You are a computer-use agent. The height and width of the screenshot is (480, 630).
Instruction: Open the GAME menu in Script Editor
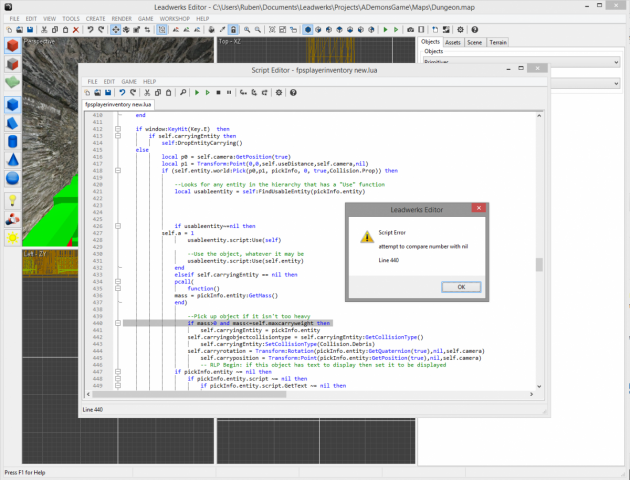point(129,81)
